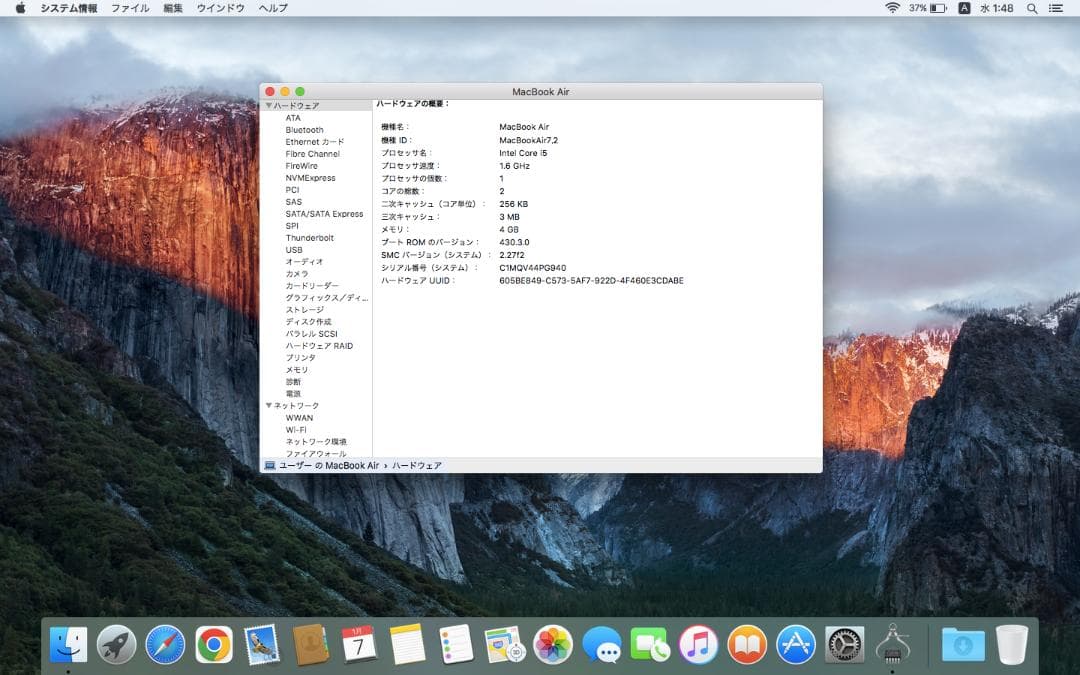Select Bluetooth in the sidebar

[x=305, y=129]
